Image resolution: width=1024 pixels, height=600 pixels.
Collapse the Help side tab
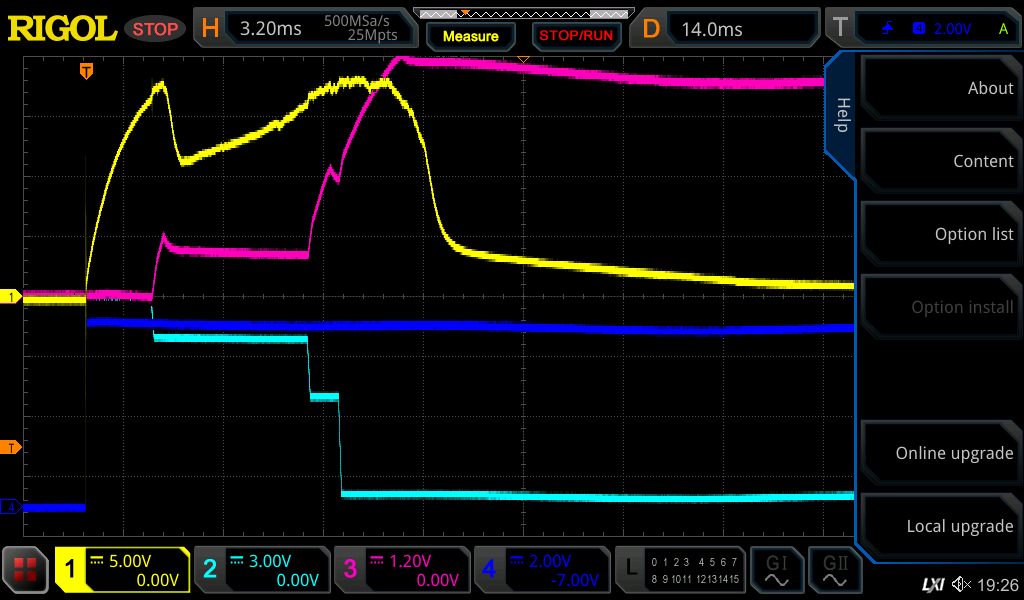coord(842,115)
